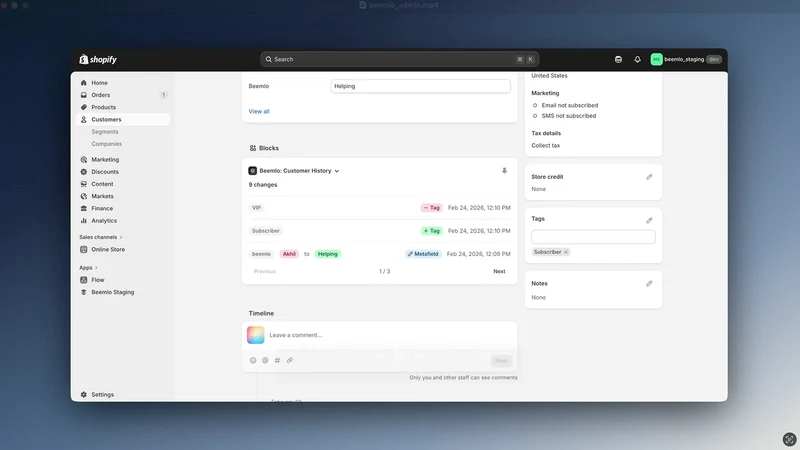Select Customers in the sidebar
The height and width of the screenshot is (450, 800).
click(106, 119)
